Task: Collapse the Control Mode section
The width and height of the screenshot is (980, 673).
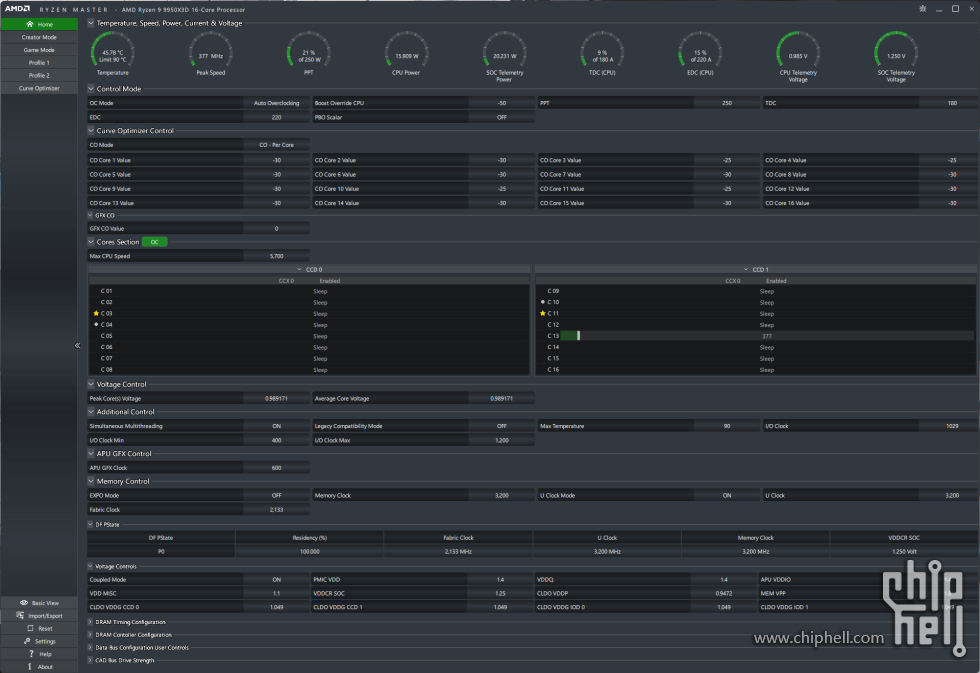Action: (x=91, y=89)
